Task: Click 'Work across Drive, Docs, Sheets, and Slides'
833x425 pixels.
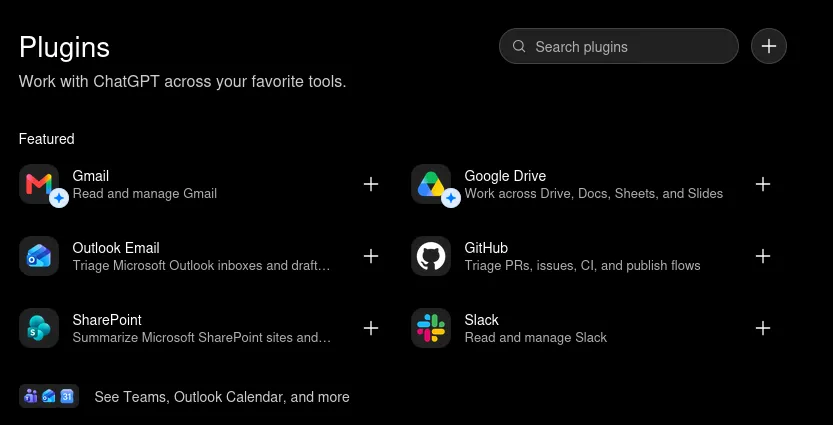Action: [594, 193]
